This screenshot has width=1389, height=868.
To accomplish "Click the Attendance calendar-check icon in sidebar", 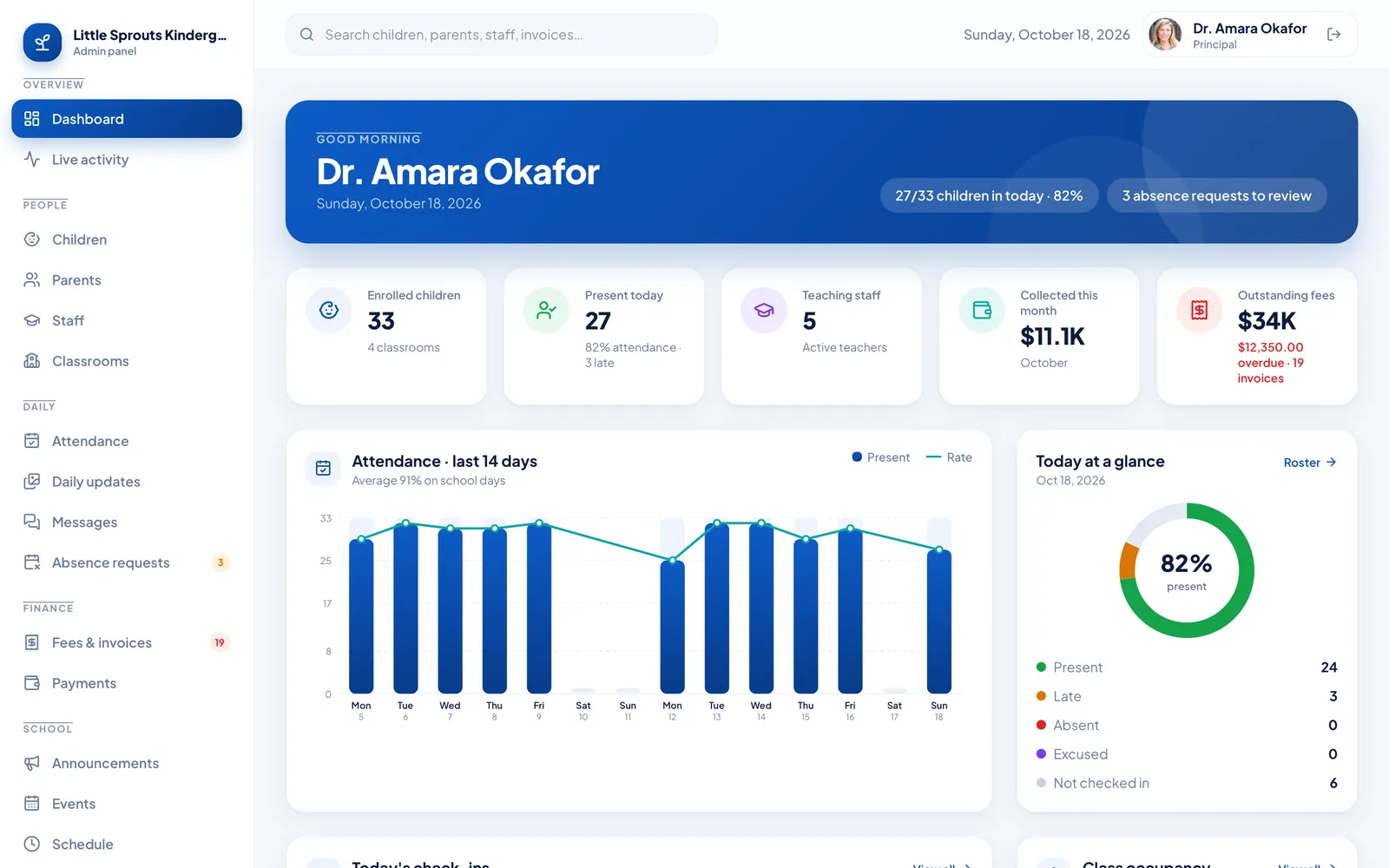I will pyautogui.click(x=32, y=441).
